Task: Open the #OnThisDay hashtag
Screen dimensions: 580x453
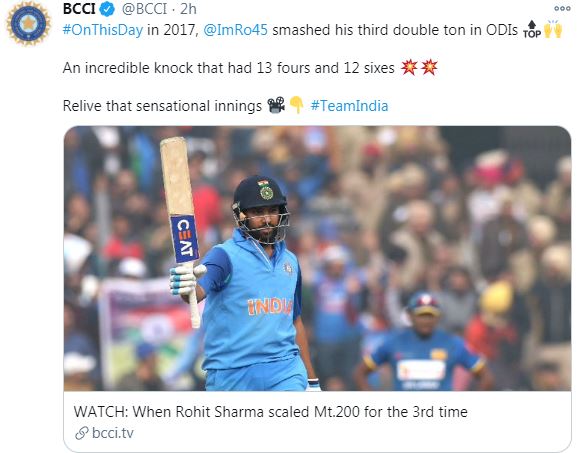Action: 103,30
